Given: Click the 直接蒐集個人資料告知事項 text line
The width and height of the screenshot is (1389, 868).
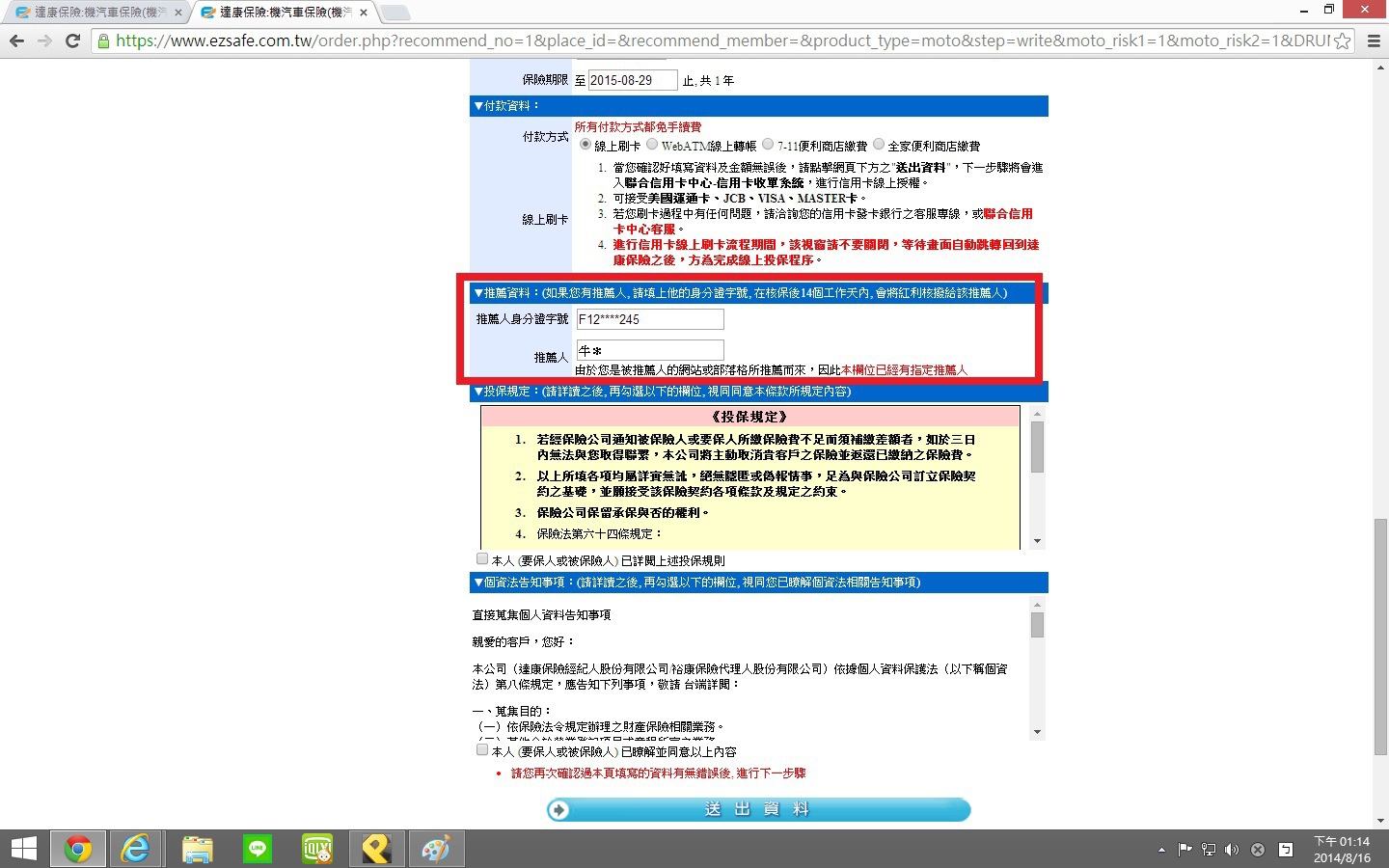Looking at the screenshot, I should tap(541, 614).
